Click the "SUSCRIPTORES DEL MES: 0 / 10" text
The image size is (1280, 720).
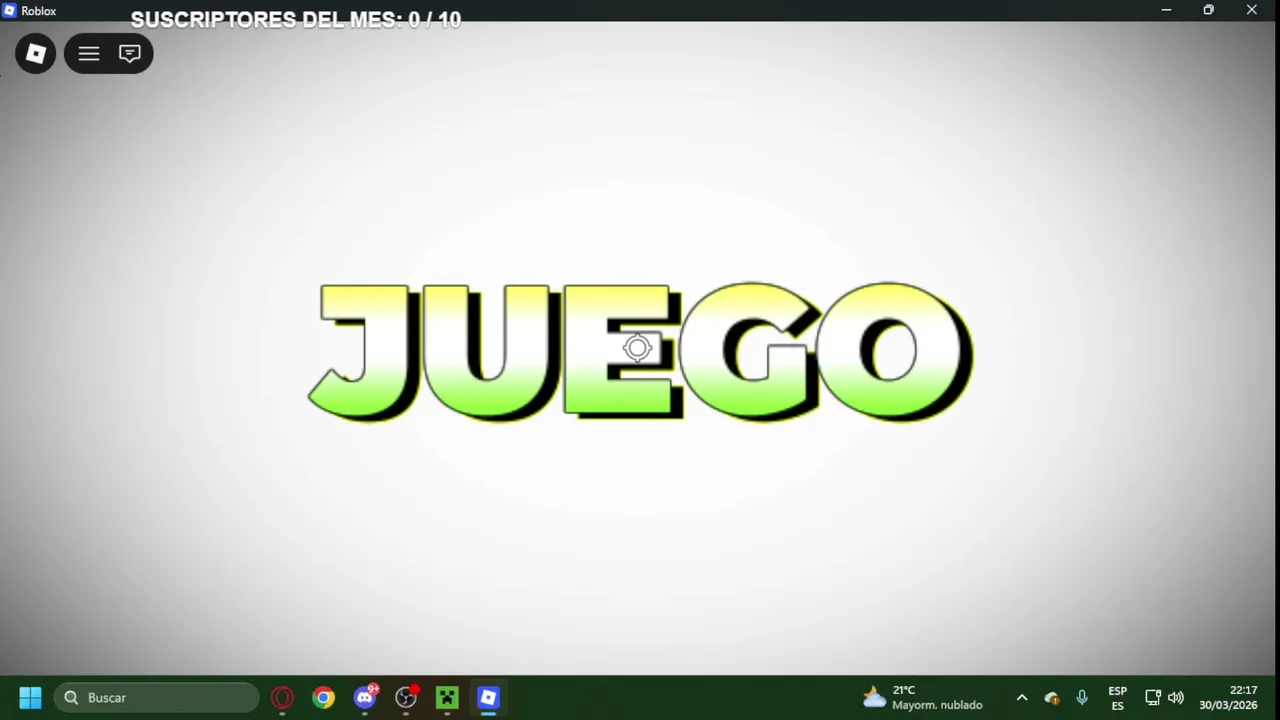click(x=296, y=20)
